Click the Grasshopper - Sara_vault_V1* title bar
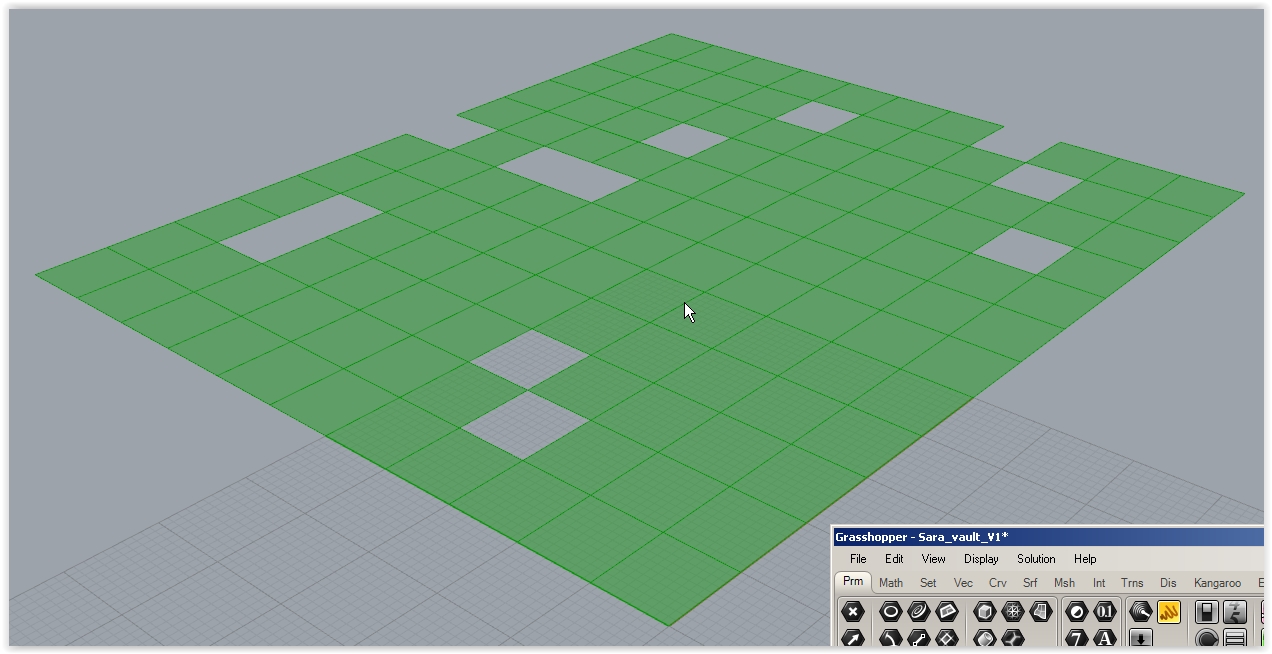The width and height of the screenshot is (1272, 654). (1048, 537)
